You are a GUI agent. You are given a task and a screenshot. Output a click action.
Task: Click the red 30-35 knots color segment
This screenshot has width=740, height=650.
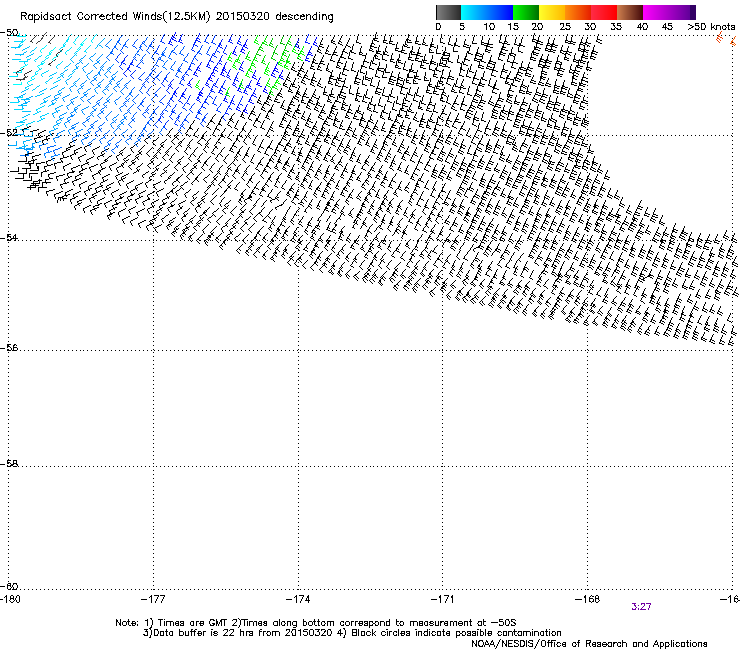pyautogui.click(x=603, y=12)
